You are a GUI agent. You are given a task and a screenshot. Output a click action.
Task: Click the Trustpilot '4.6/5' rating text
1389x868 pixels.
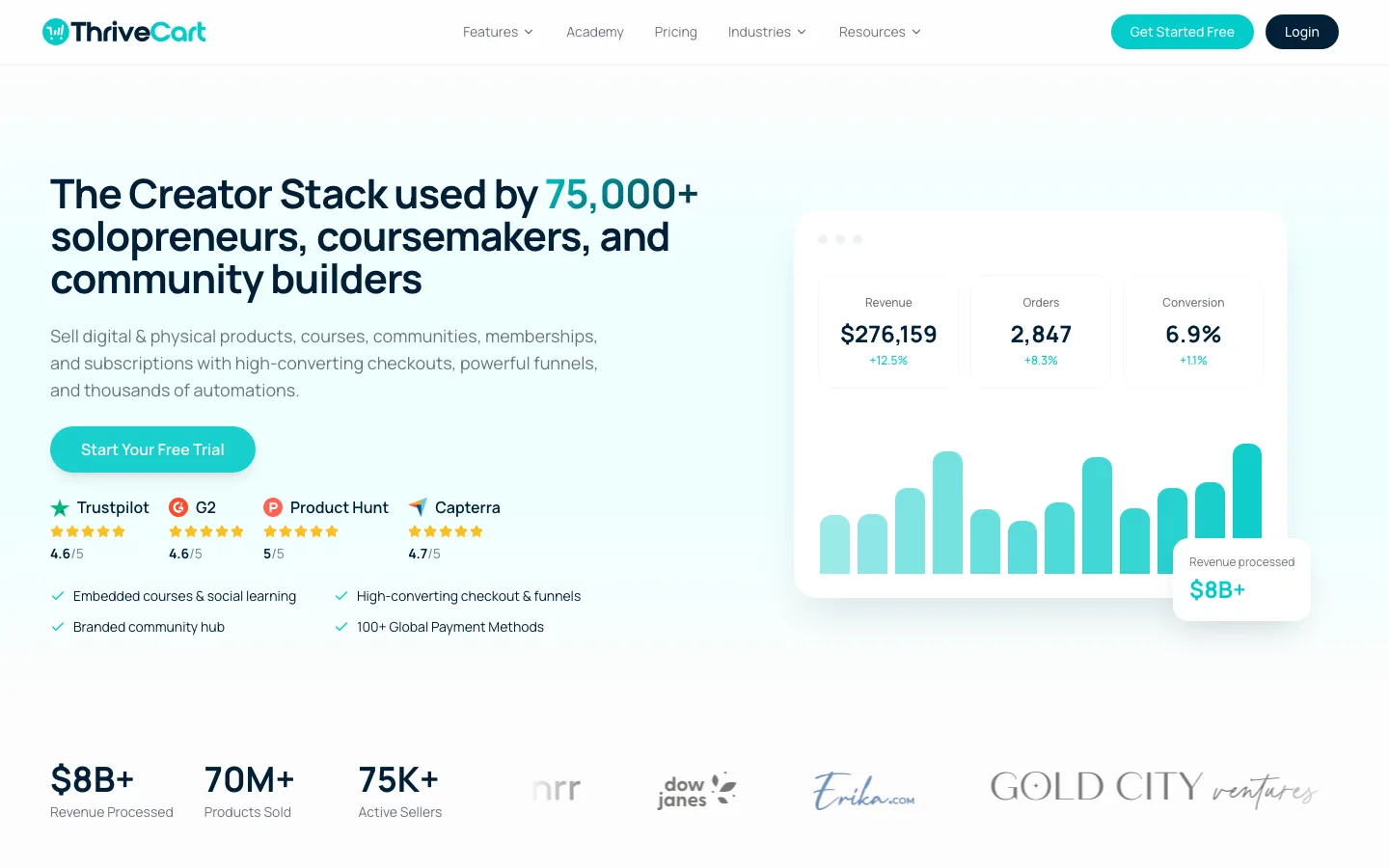[x=67, y=554]
